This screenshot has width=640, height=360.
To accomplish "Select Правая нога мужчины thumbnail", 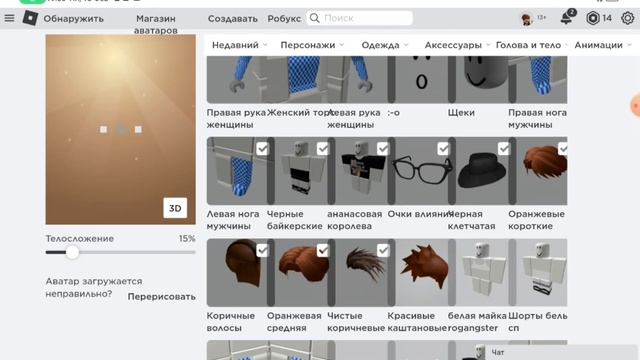I will click(539, 80).
